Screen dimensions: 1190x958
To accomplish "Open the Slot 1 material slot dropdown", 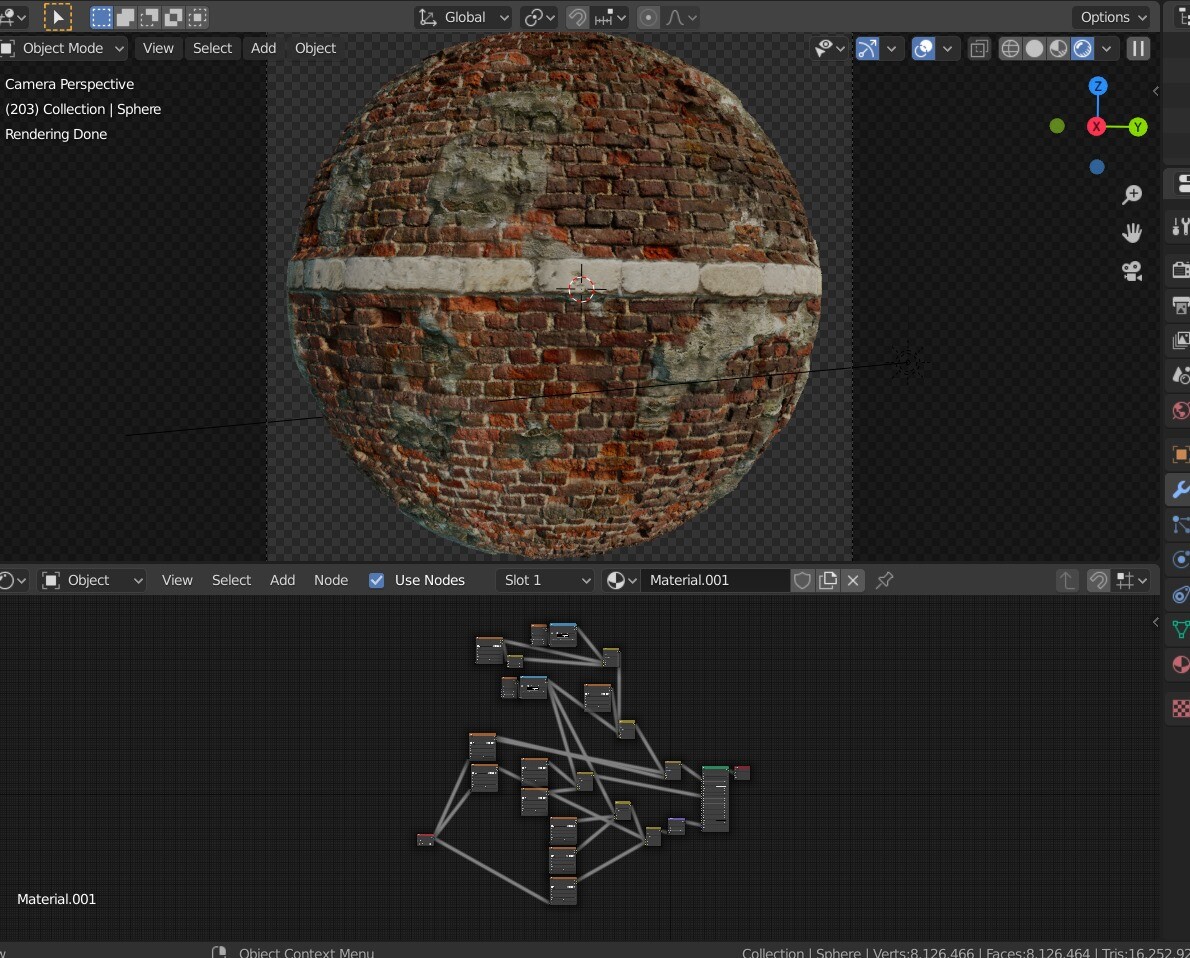I will (544, 580).
